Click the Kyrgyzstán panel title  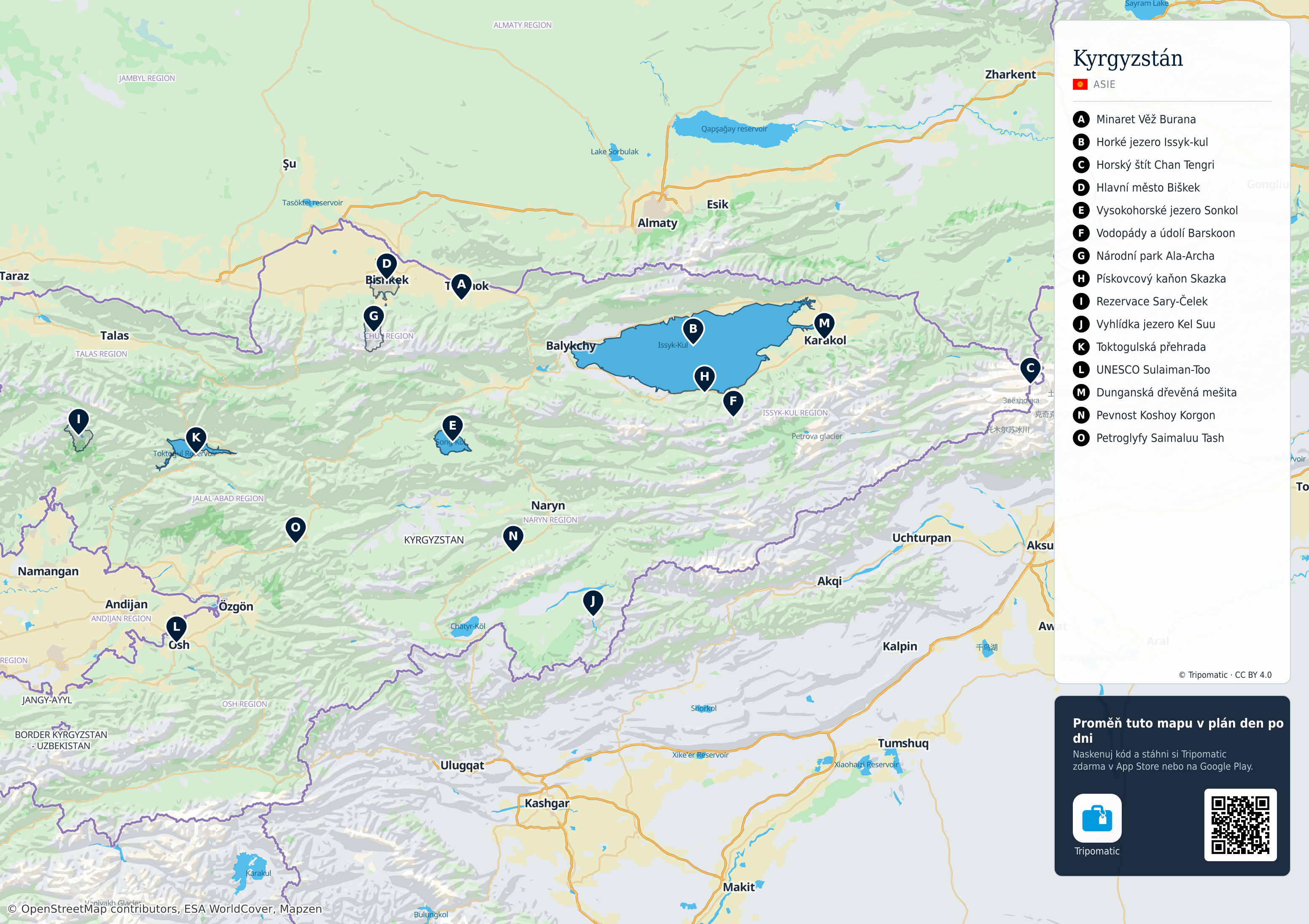tap(1128, 59)
